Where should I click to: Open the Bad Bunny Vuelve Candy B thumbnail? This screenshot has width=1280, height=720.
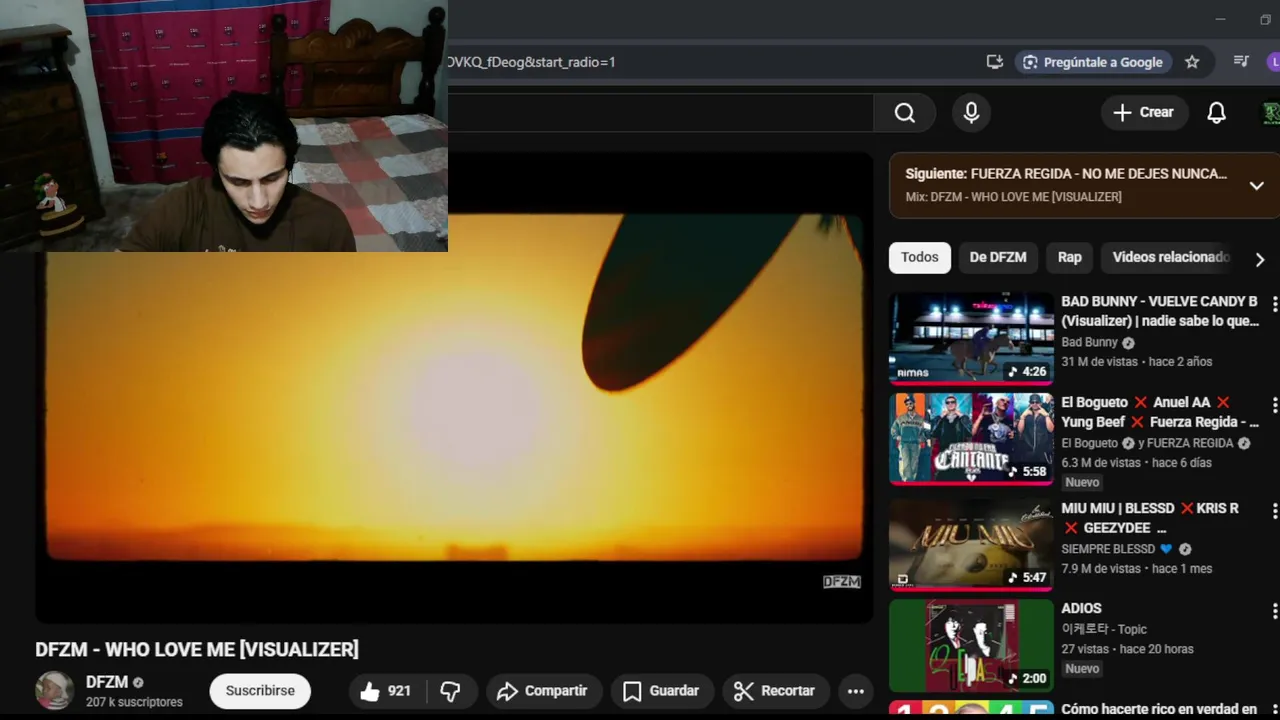click(971, 338)
